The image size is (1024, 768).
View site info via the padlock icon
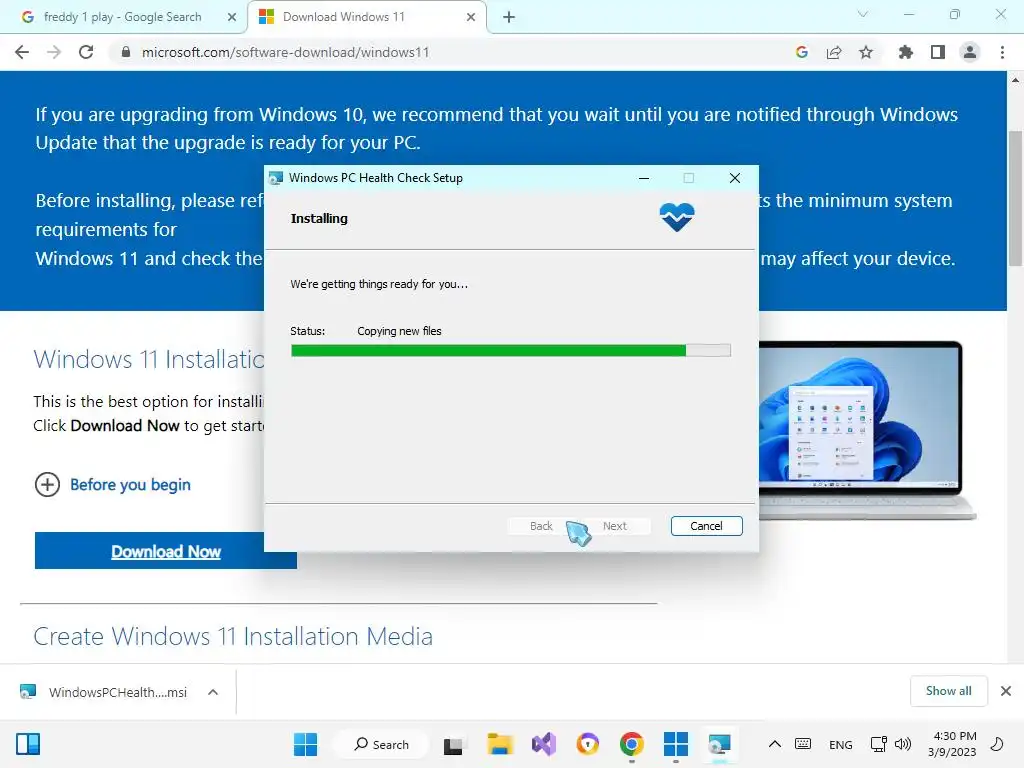[126, 52]
